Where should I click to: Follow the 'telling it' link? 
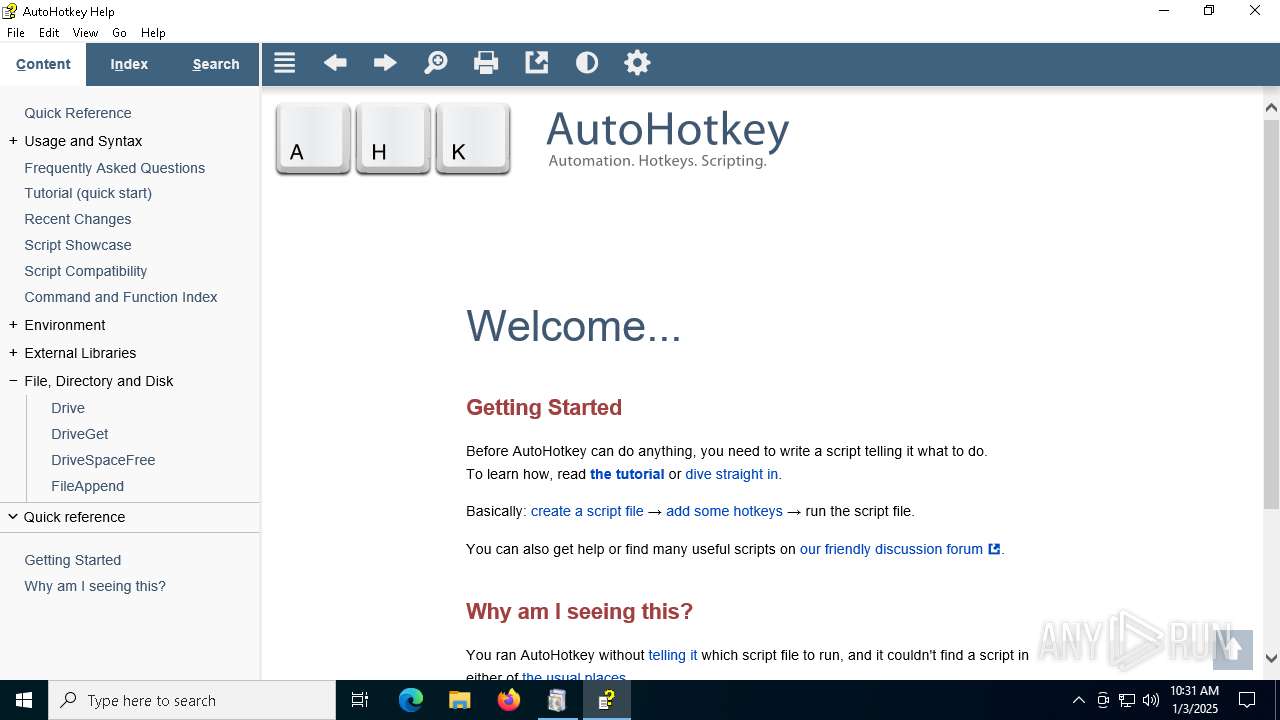pos(673,655)
